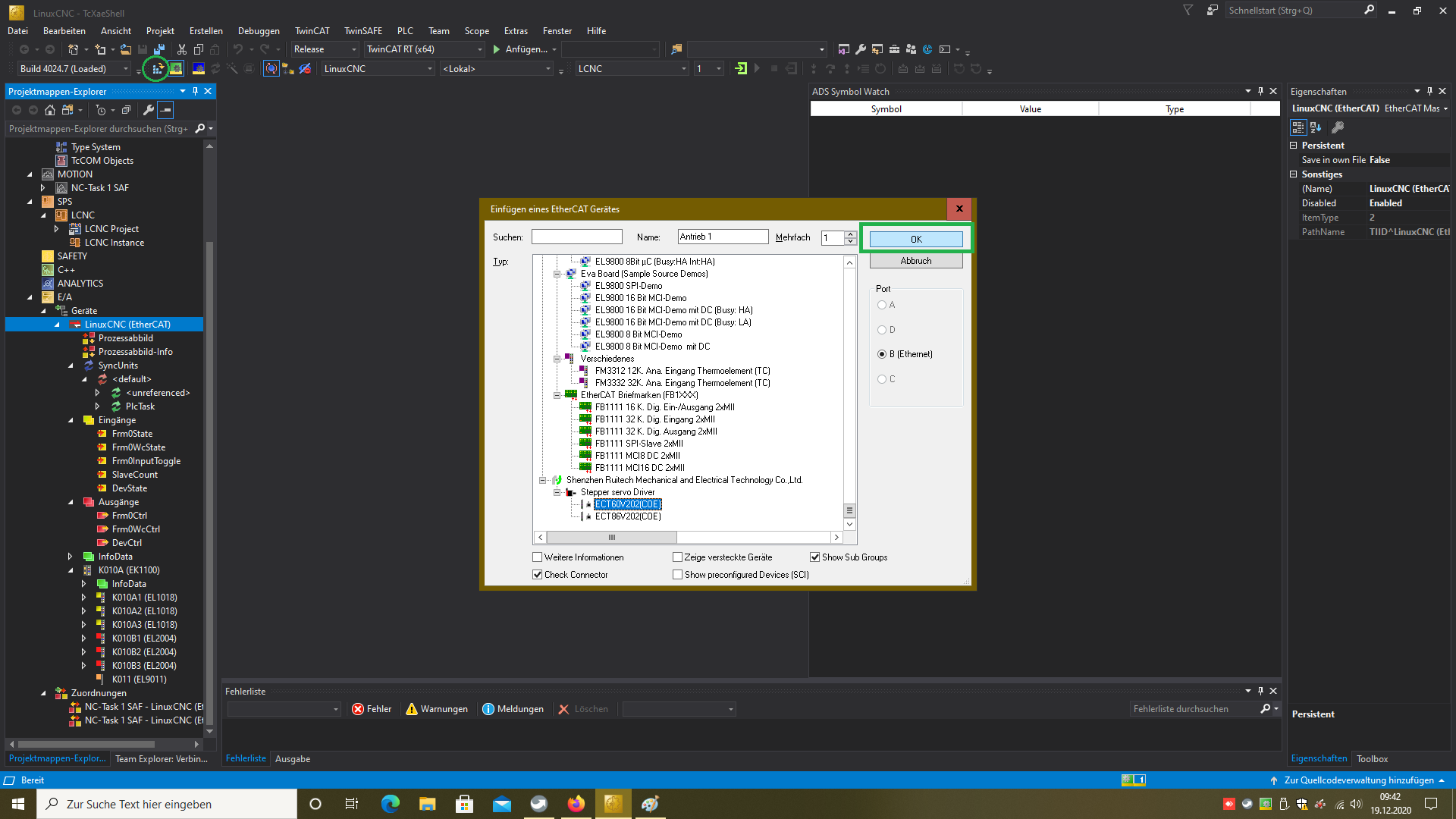Uncheck the Show Sub Groups checkbox
1456x819 pixels.
815,557
